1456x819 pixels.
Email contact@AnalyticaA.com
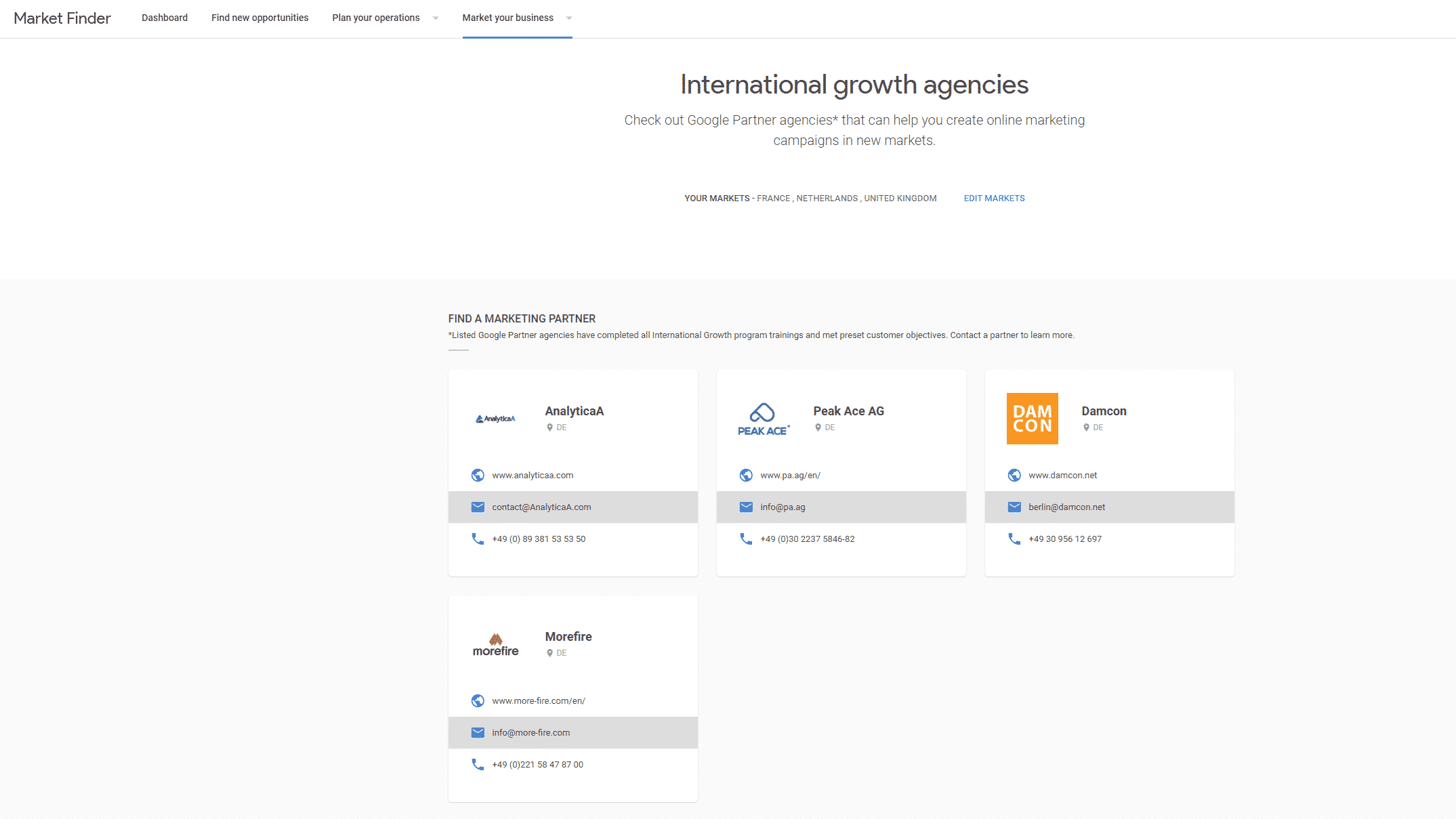coord(541,507)
